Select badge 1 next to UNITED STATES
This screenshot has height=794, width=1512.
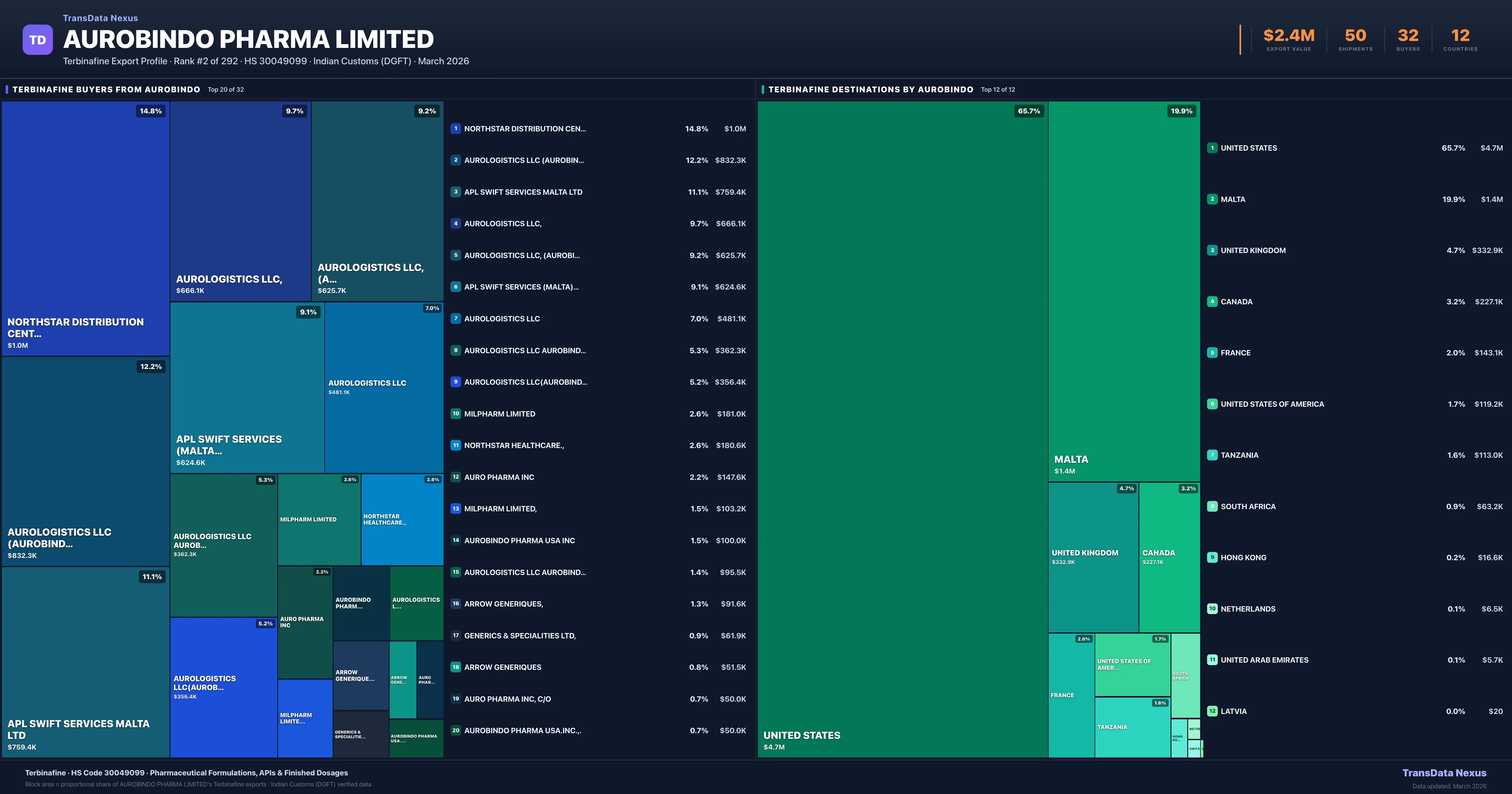(x=1212, y=148)
